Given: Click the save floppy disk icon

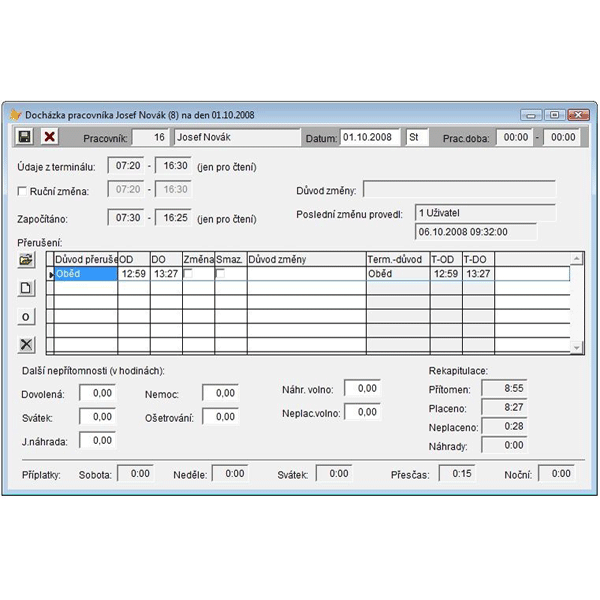Looking at the screenshot, I should click(x=26, y=136).
